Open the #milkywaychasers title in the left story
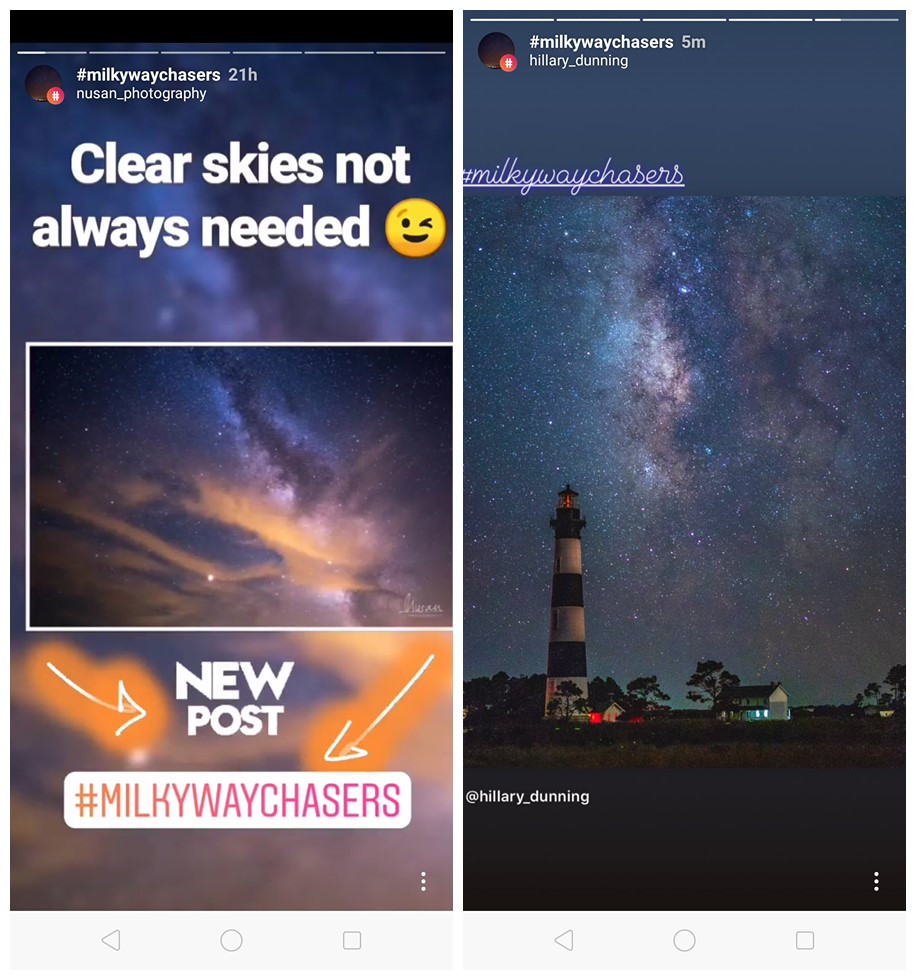 (x=148, y=75)
